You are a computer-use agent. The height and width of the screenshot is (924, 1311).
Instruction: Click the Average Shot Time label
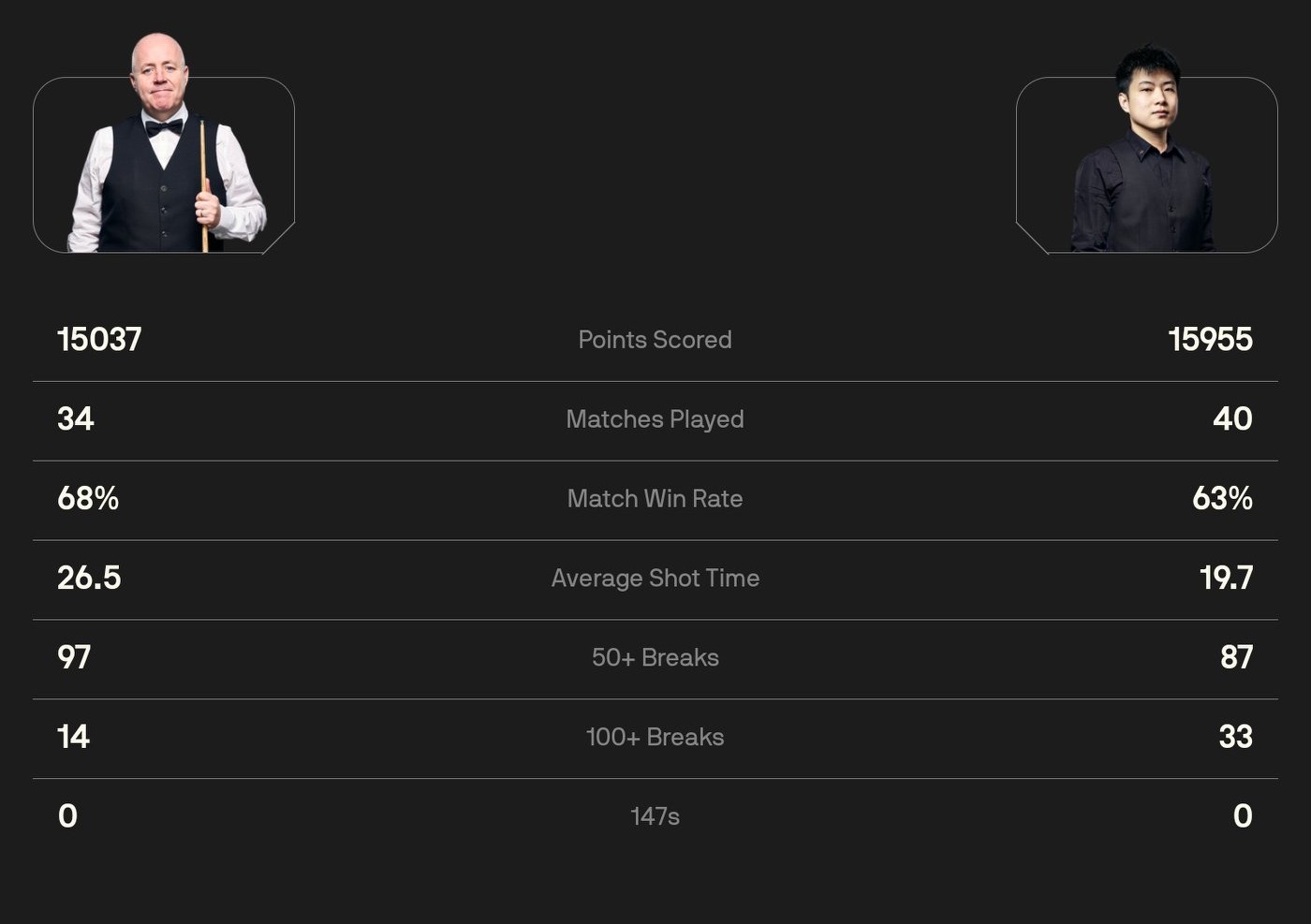coord(655,579)
